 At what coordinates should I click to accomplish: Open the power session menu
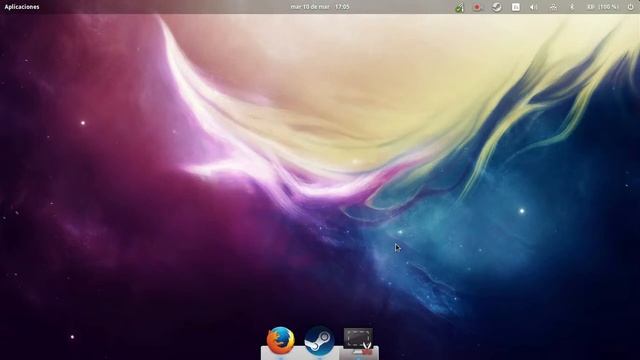[631, 7]
